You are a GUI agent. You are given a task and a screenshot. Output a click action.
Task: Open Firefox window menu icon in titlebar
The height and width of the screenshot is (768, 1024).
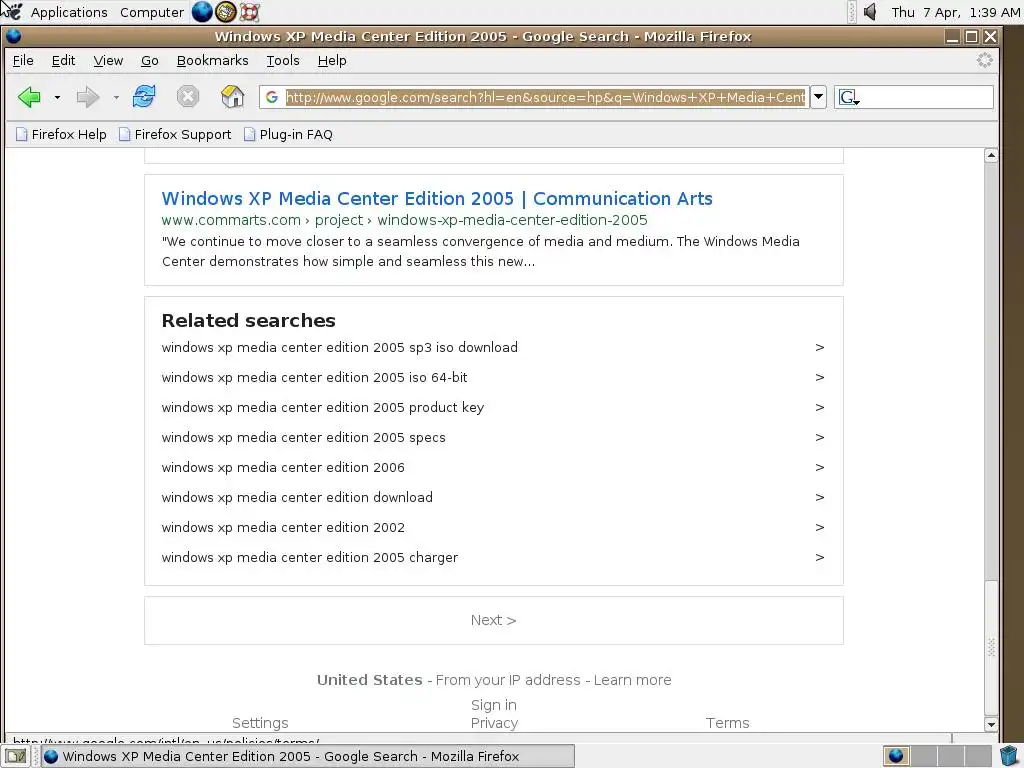(x=13, y=37)
